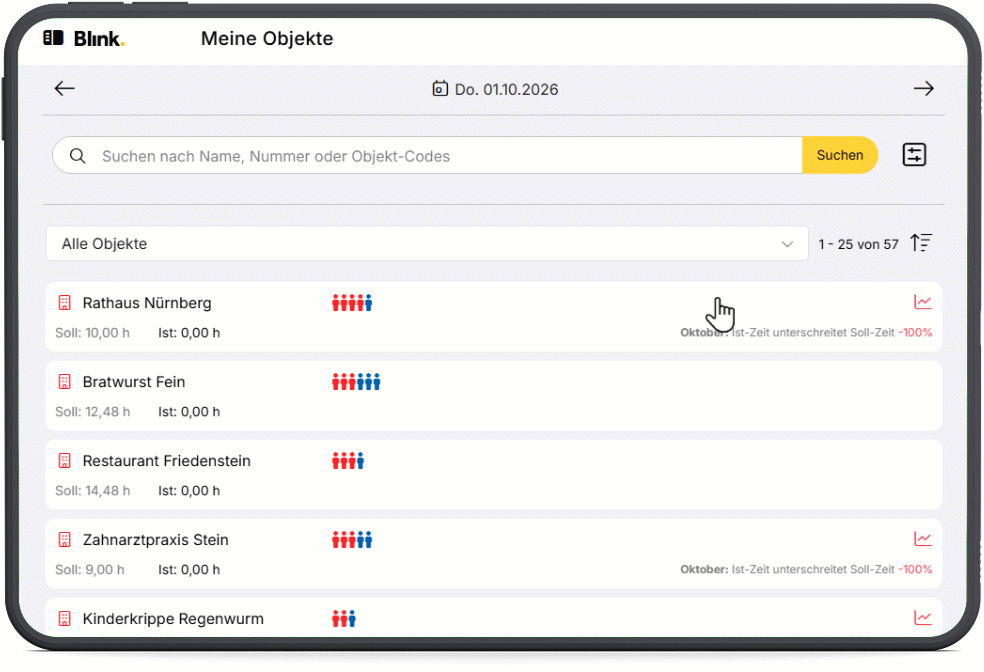The height and width of the screenshot is (672, 984).
Task: Click 'Soll: 14,48 h' for Restaurant Friedenstein
Action: click(93, 491)
